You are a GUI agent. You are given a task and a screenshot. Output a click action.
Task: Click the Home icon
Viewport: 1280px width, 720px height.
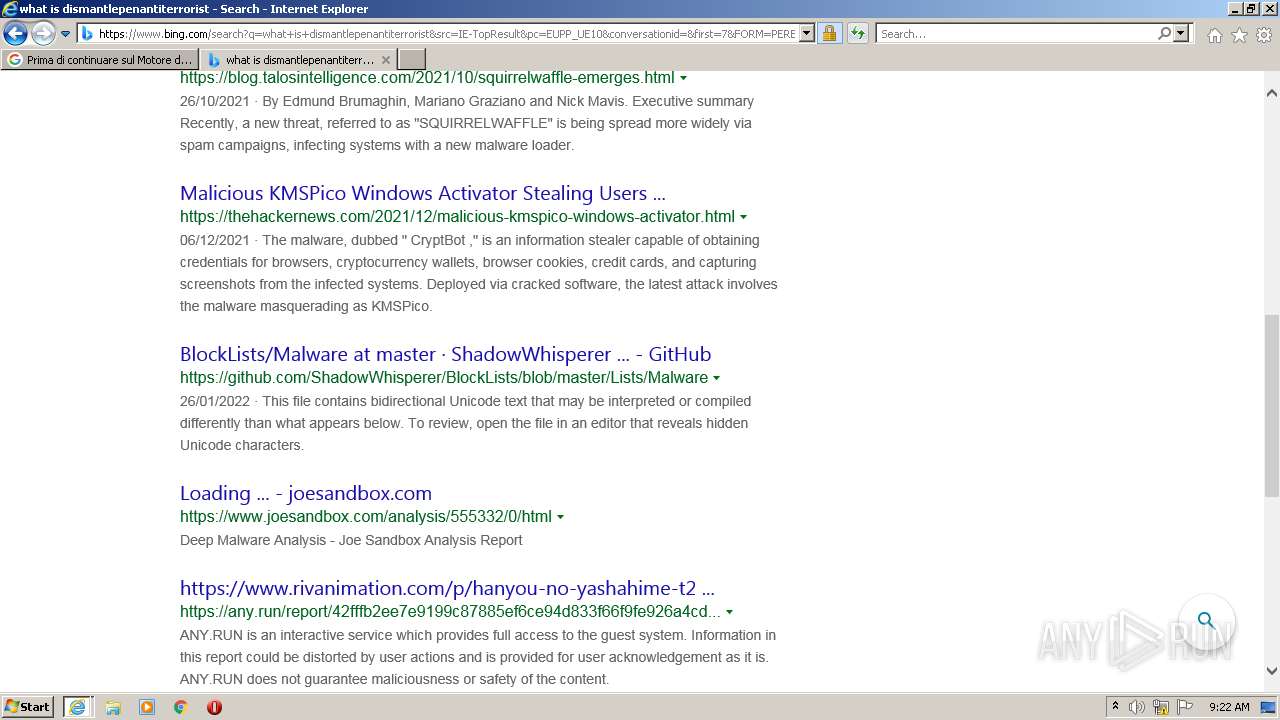(1214, 35)
